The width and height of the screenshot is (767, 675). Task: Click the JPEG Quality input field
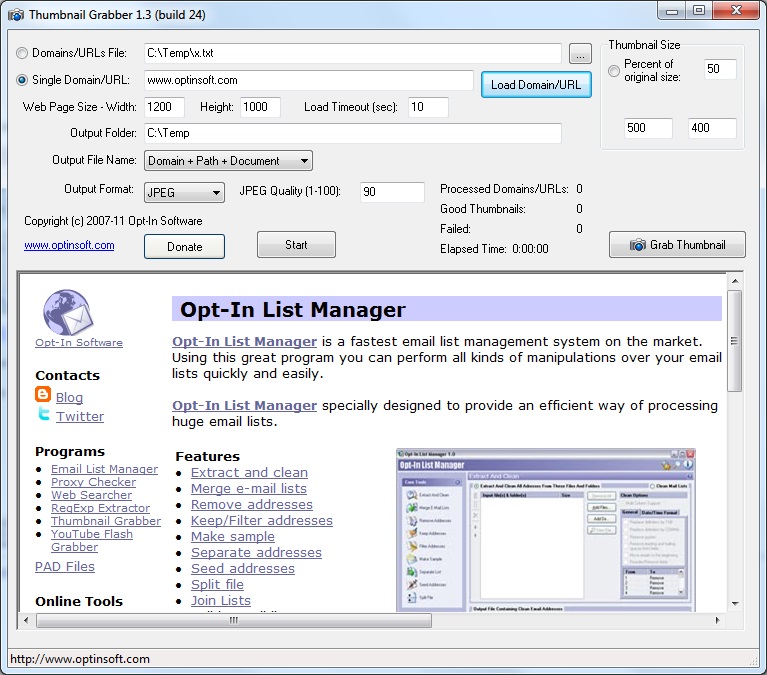coord(392,192)
